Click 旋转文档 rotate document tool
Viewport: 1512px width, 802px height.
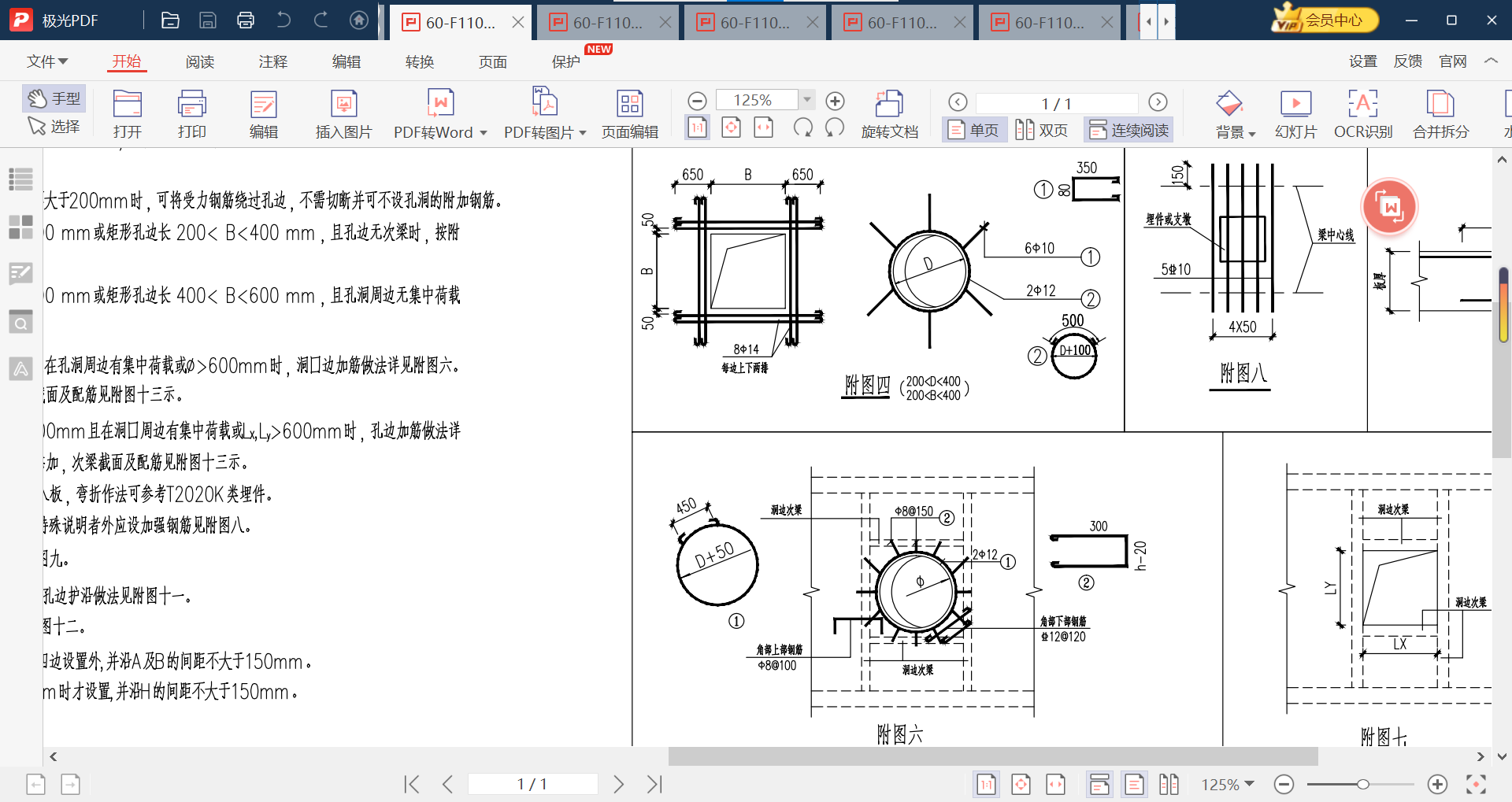click(890, 114)
